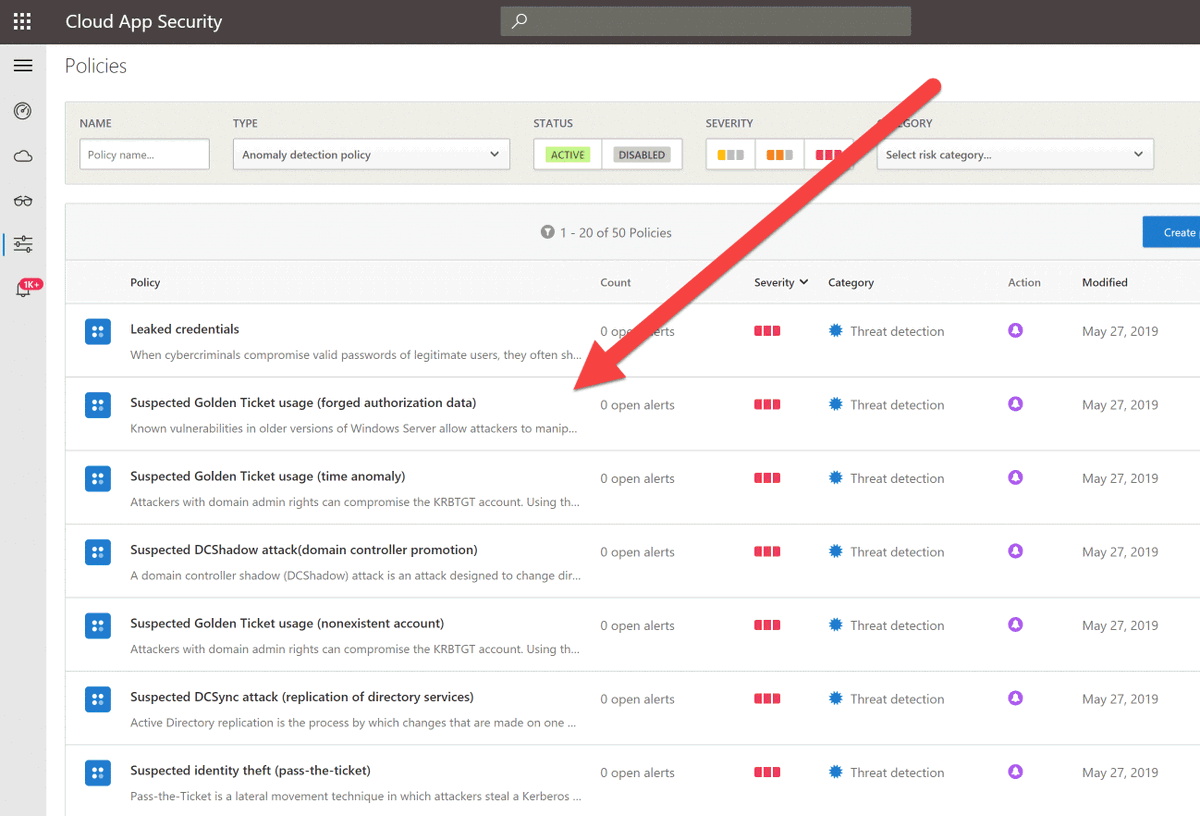Open the cloud Discover icon in sidebar
Viewport: 1200px width, 816px height.
23,156
